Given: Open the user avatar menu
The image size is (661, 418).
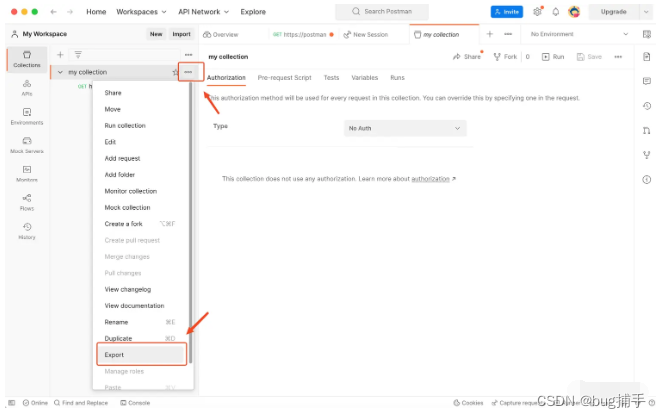Looking at the screenshot, I should [574, 12].
